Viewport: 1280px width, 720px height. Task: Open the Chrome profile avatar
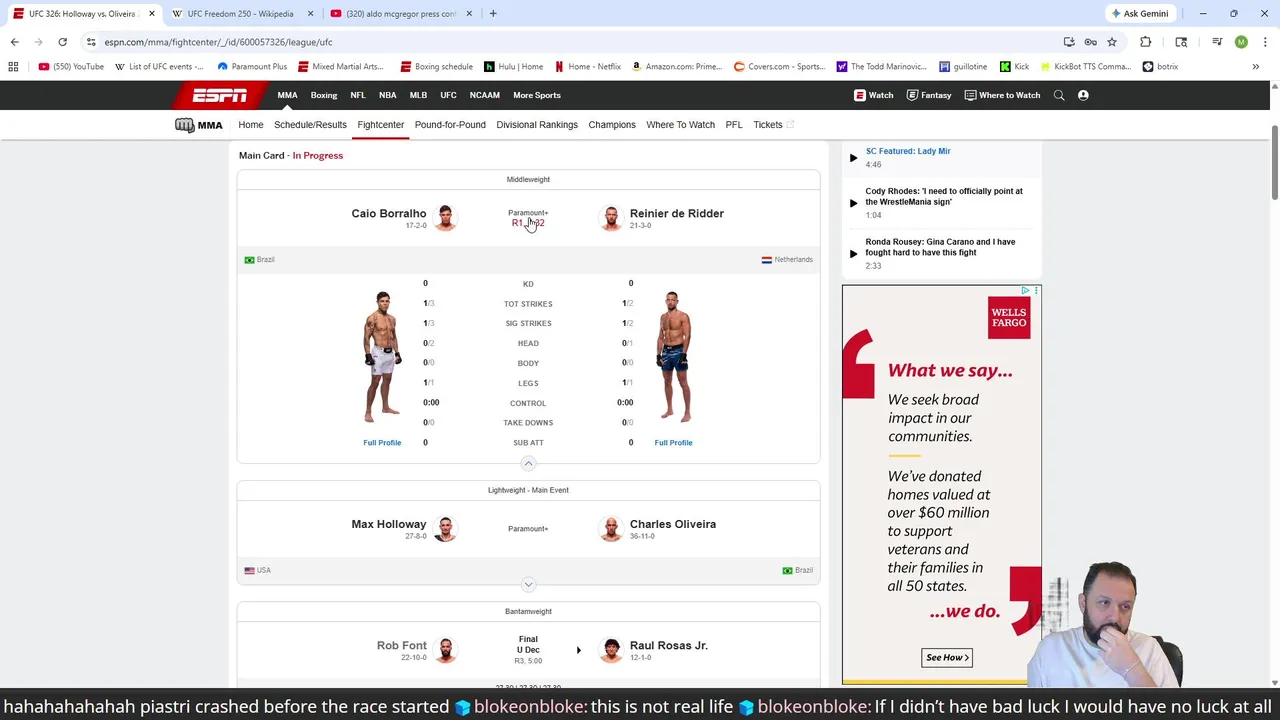1241,42
